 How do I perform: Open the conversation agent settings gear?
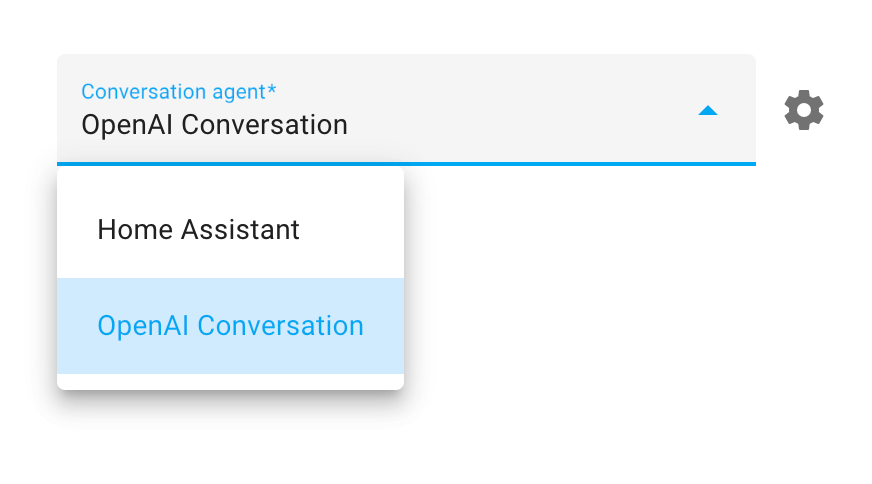(x=803, y=110)
